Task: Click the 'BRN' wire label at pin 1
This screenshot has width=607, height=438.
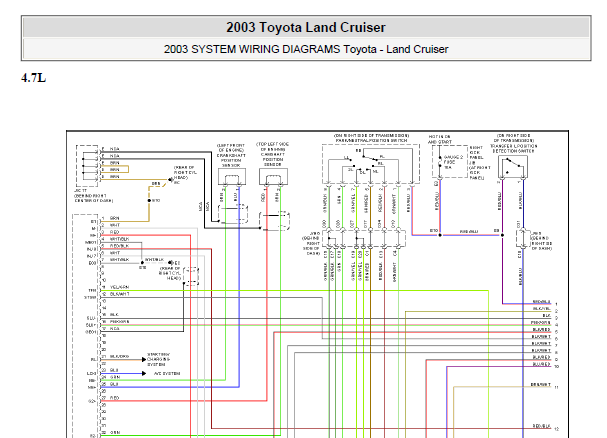Action: tap(115, 218)
